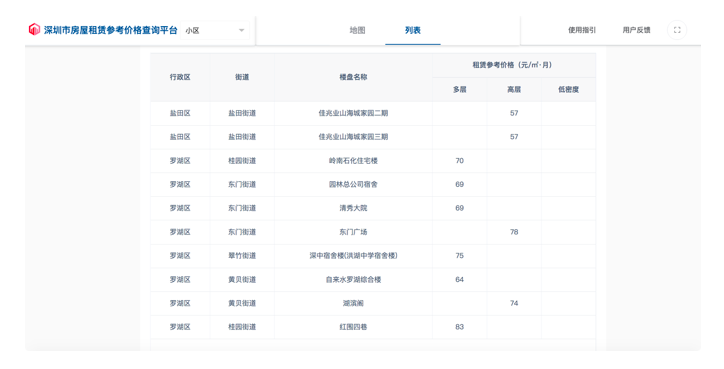Click the 低密度 sub-header

coord(568,90)
